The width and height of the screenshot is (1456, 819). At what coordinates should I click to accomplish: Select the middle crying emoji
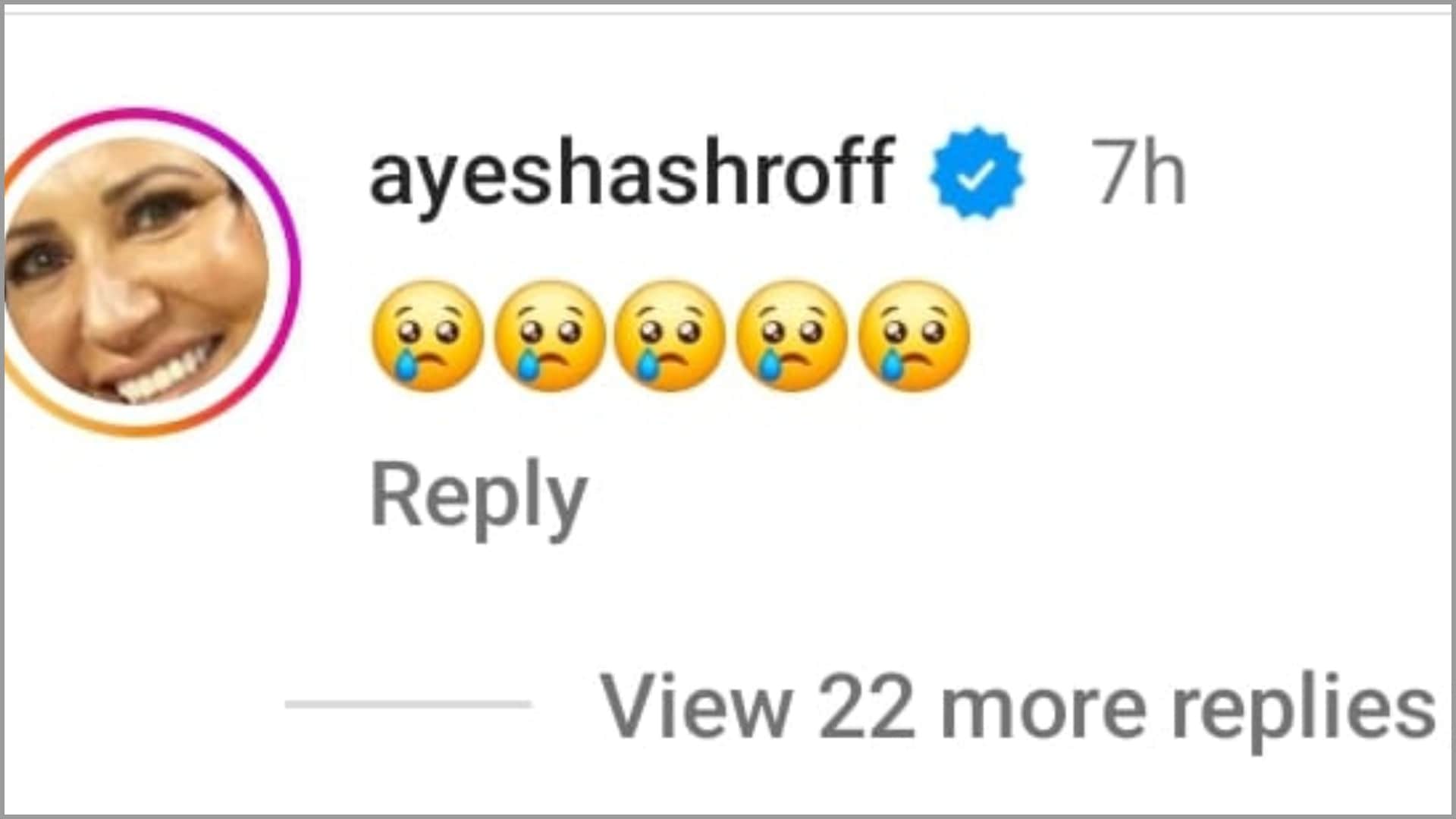670,337
